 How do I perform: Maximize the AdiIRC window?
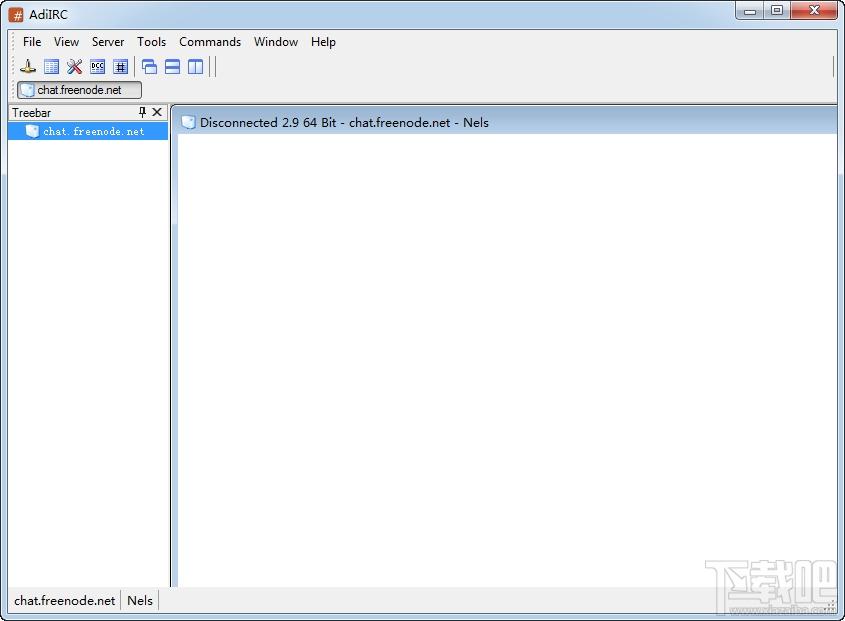pyautogui.click(x=777, y=11)
